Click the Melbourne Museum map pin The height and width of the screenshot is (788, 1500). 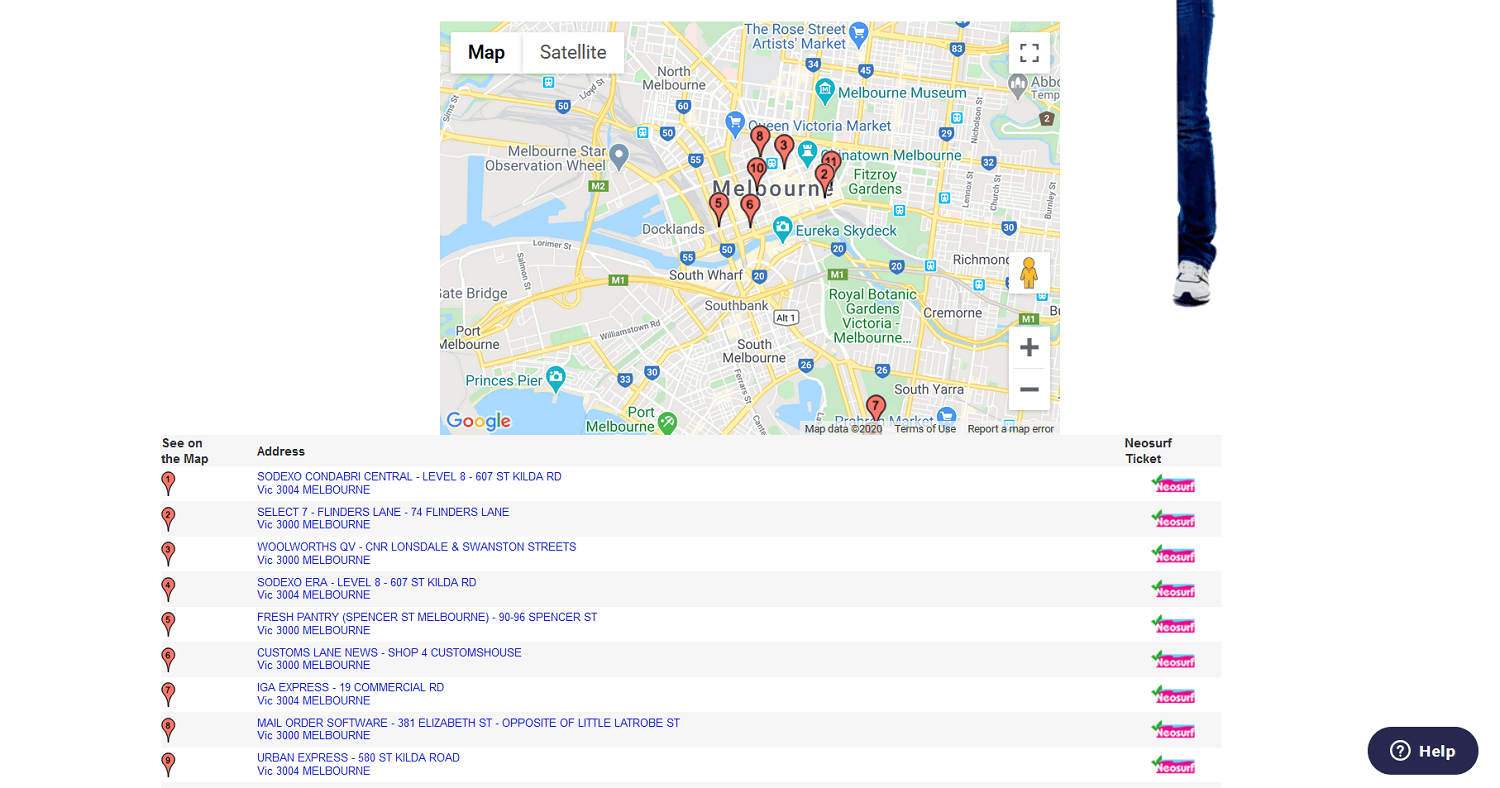coord(825,92)
